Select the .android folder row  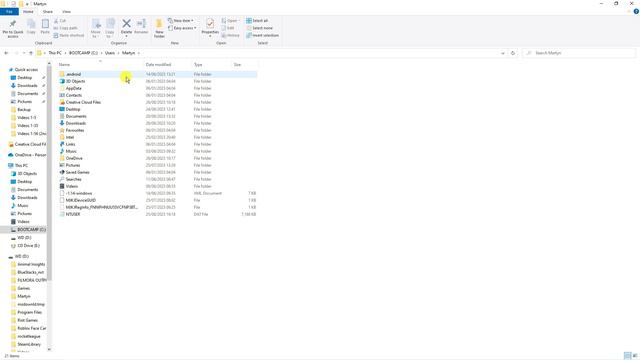coord(158,74)
